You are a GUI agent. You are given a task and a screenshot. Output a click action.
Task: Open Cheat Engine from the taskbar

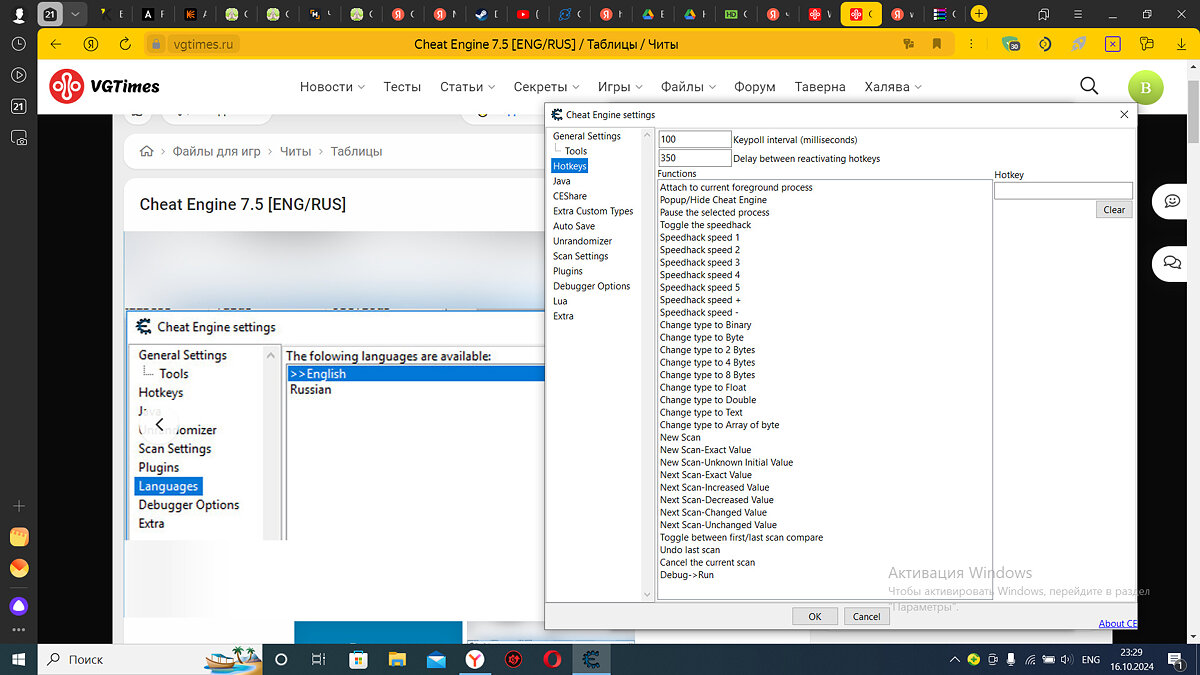(591, 659)
